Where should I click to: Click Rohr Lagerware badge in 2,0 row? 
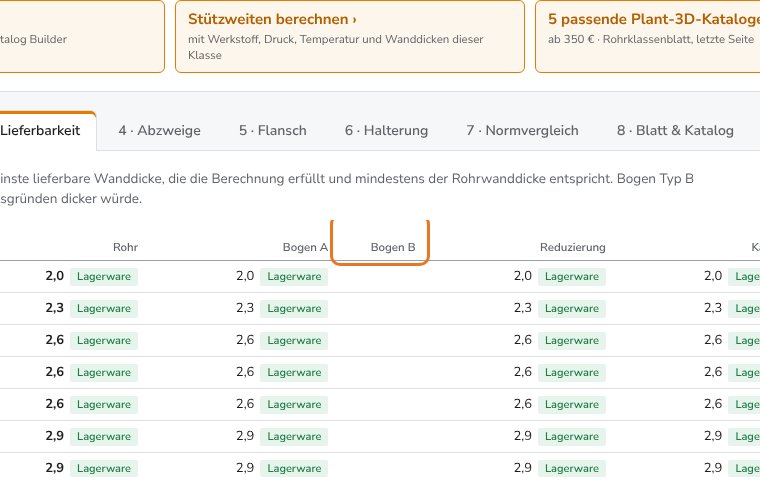[104, 276]
